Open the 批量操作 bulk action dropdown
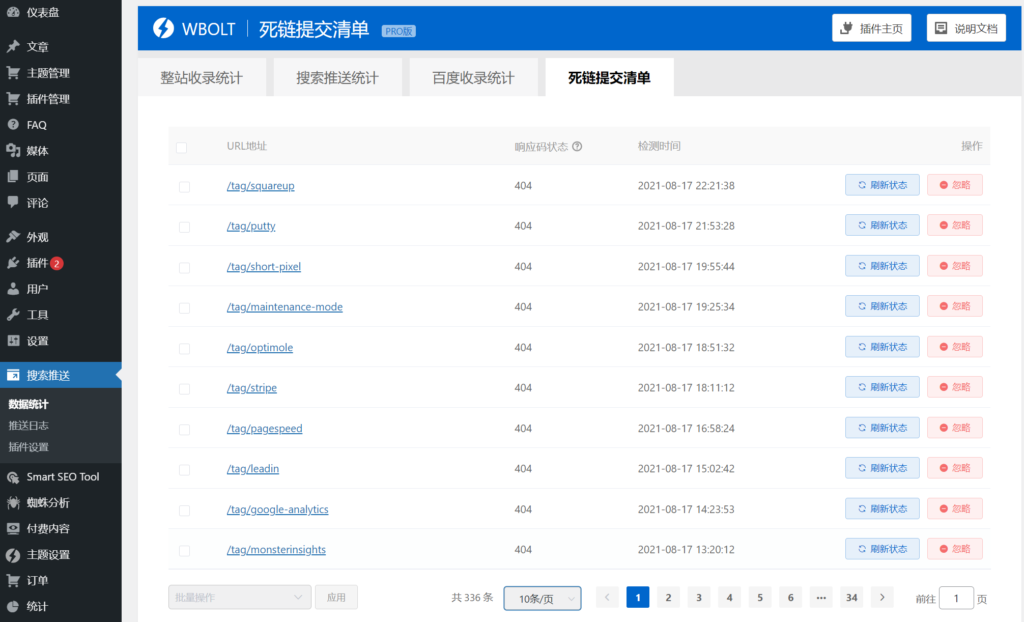 point(239,598)
